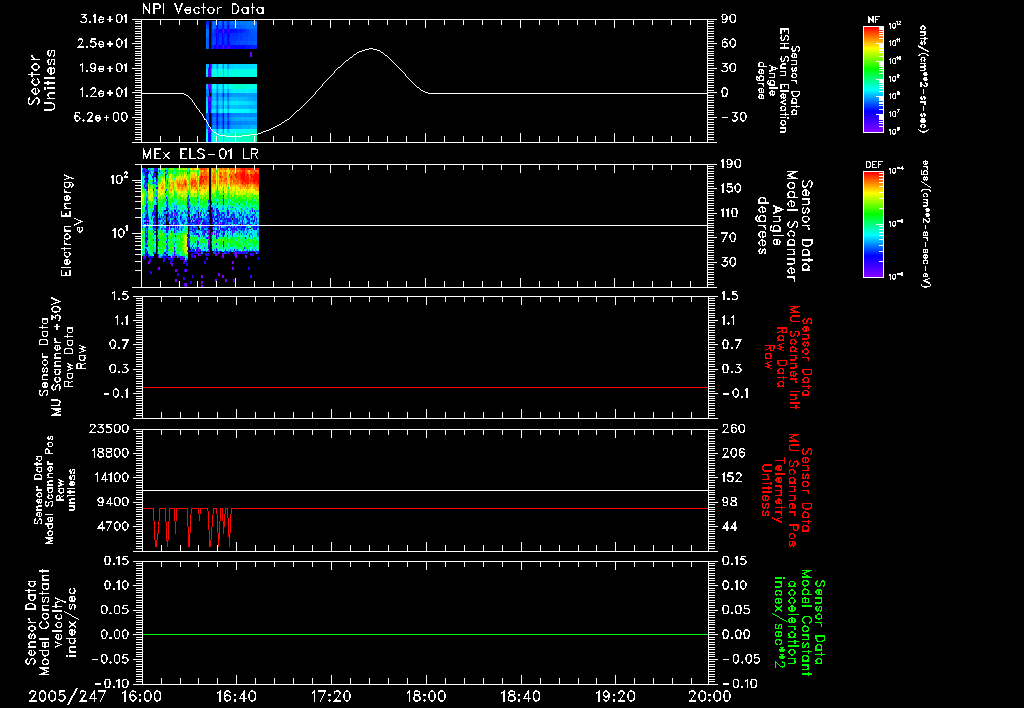
Task: Select the red 'MU Scanner Pos Telemetry' label
Action: point(788,490)
